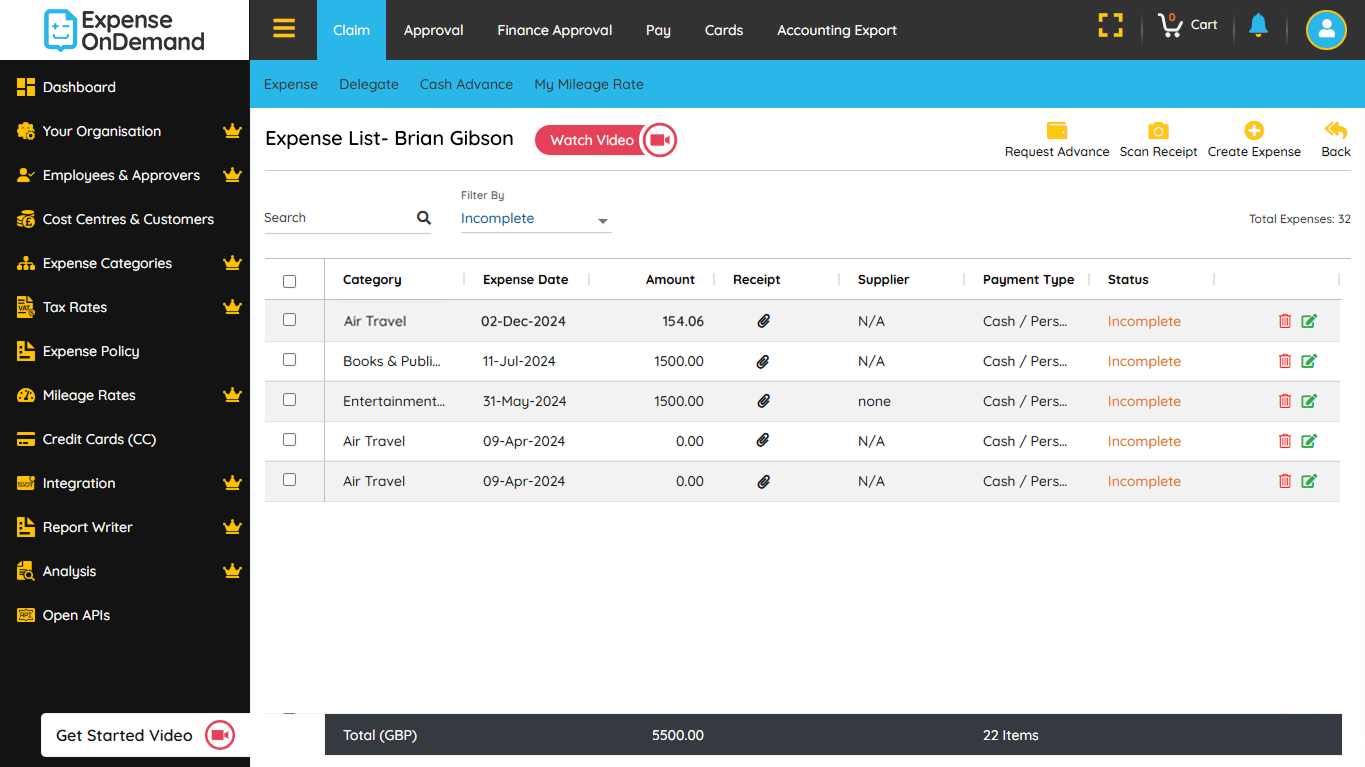
Task: Click the 31-May-2024 date cell
Action: click(x=524, y=401)
